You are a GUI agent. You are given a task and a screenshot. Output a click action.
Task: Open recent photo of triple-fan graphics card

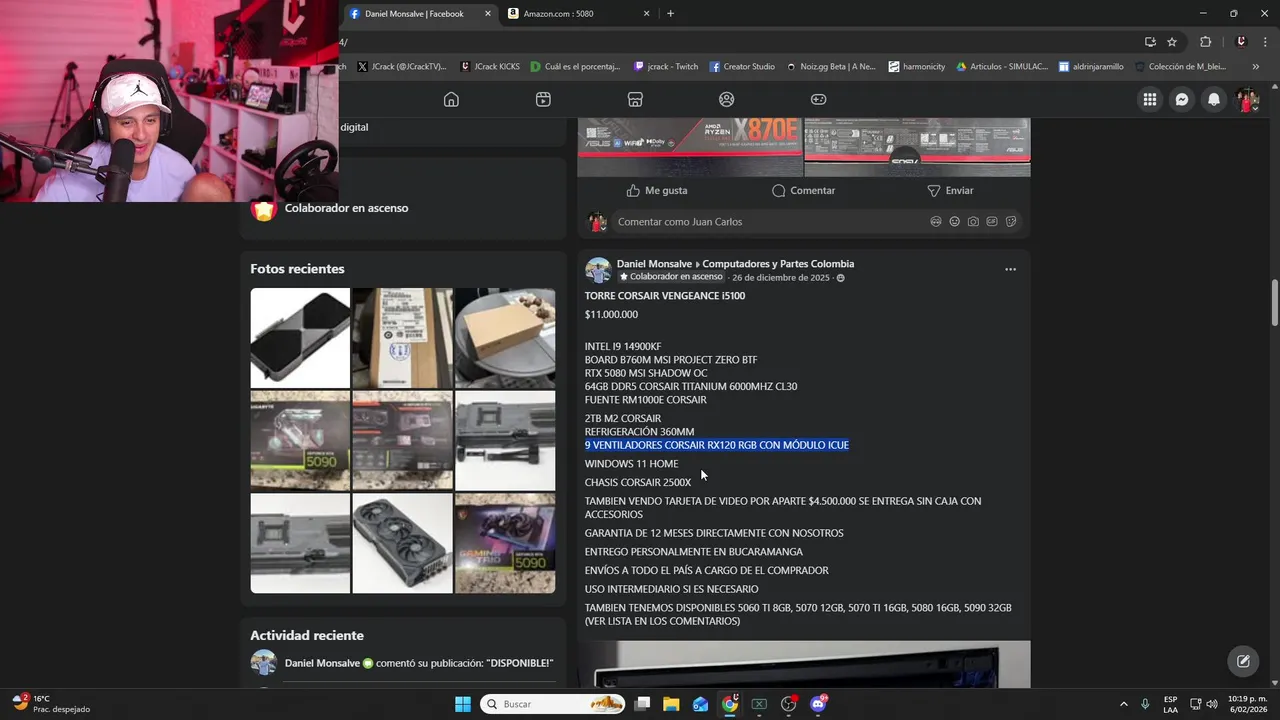point(402,543)
